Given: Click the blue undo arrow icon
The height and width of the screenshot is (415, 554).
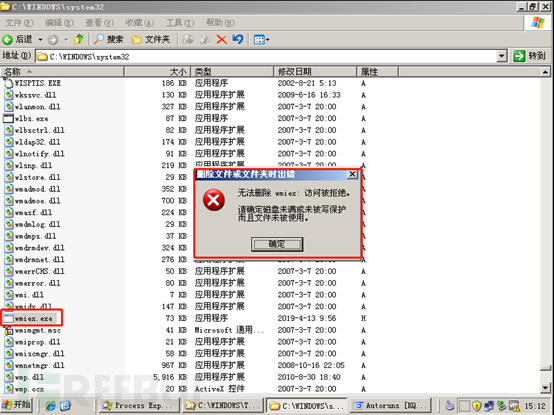Looking at the screenshot, I should (238, 40).
